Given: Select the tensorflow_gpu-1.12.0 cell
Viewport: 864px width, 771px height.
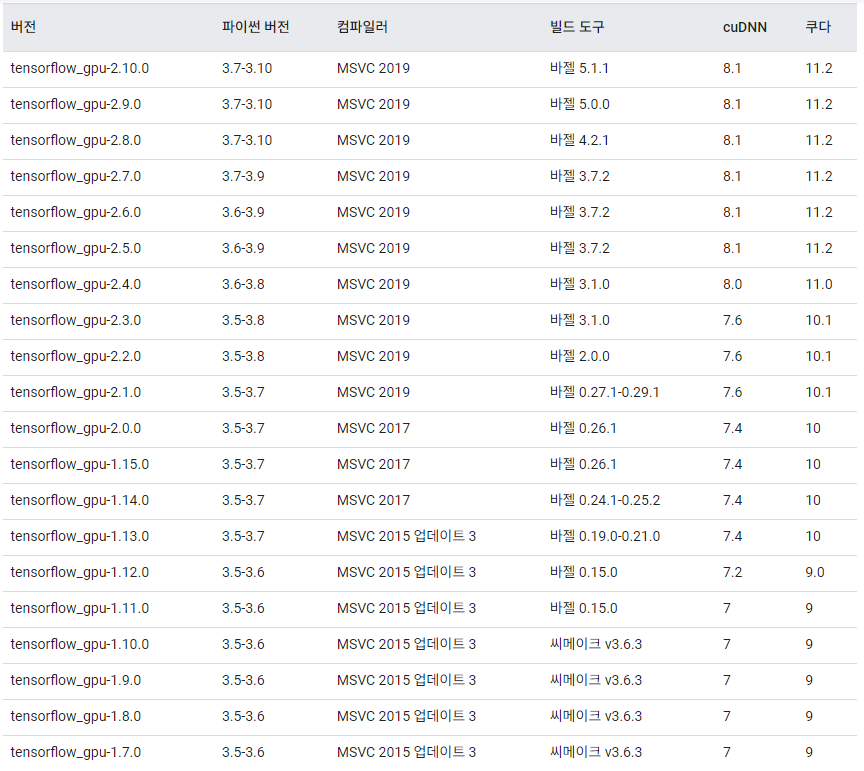Looking at the screenshot, I should tap(80, 573).
